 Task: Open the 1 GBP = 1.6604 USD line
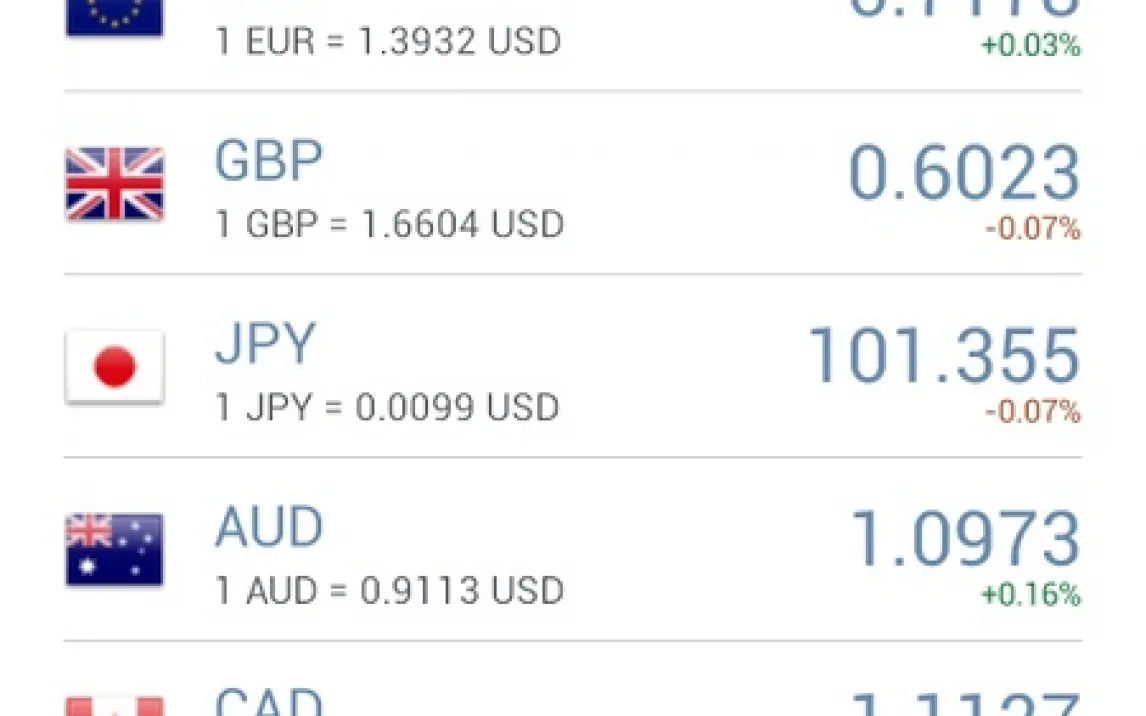click(x=390, y=224)
